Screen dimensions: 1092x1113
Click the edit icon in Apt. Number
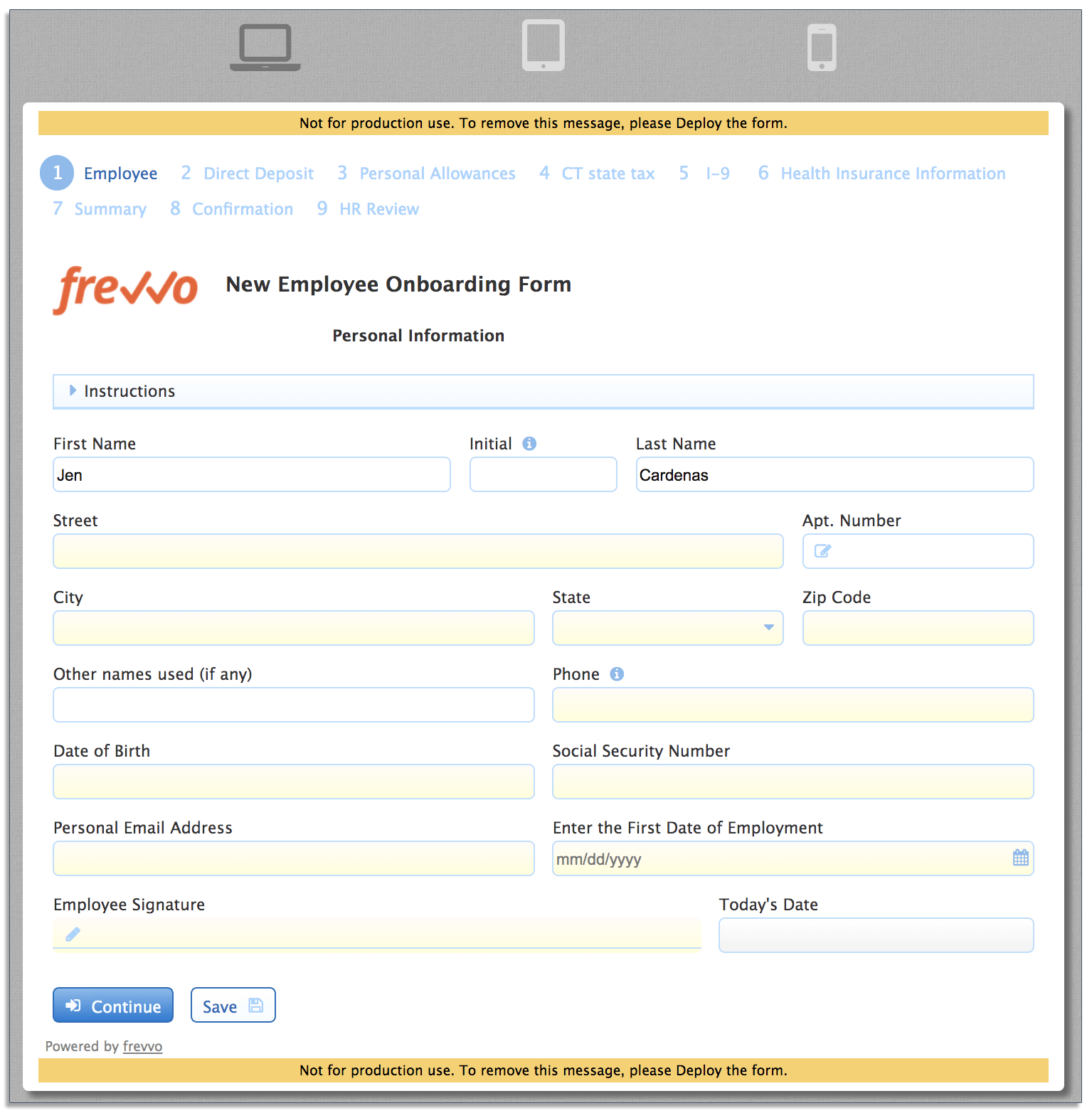click(822, 551)
